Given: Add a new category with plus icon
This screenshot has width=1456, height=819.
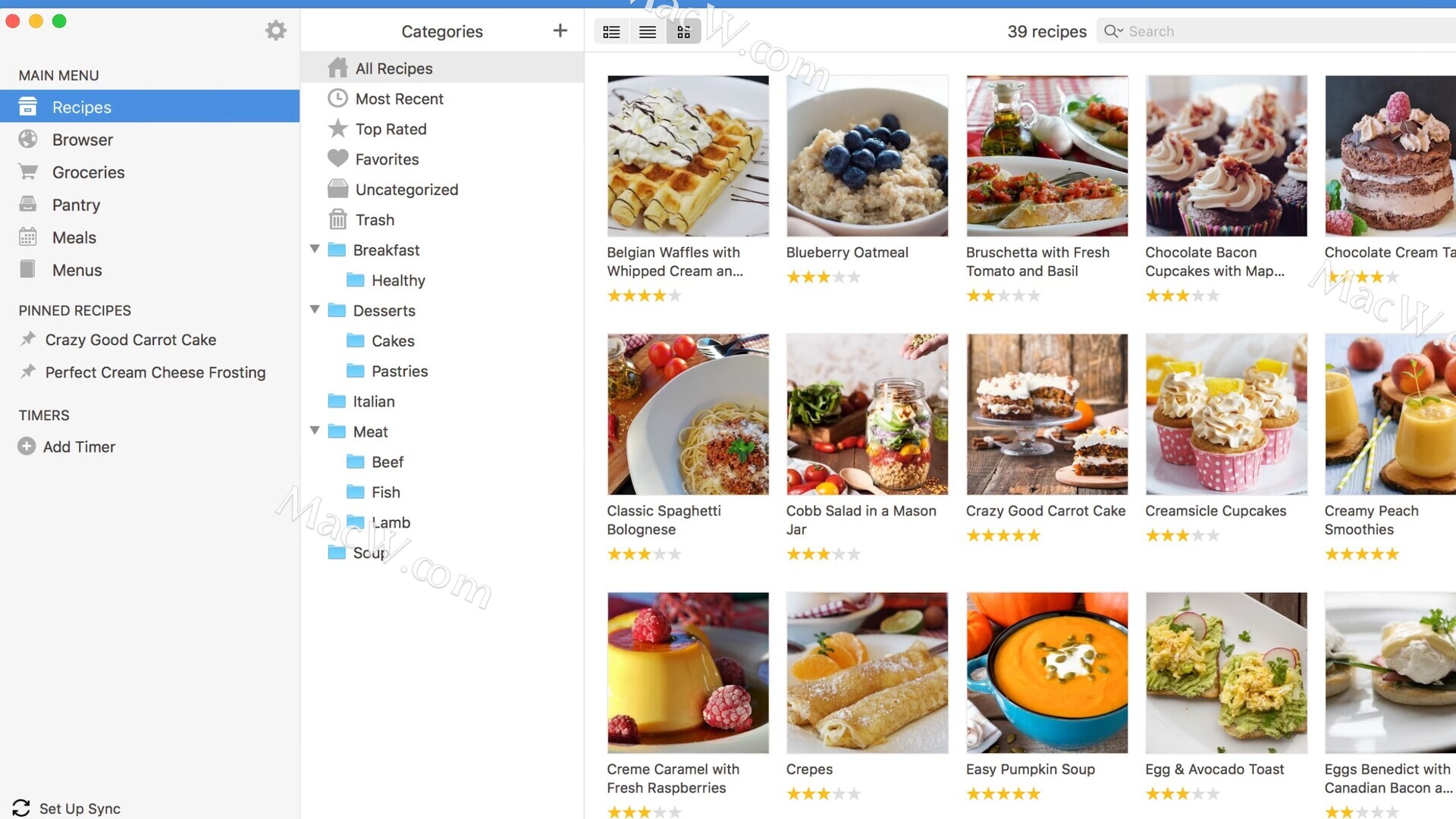Looking at the screenshot, I should [560, 30].
